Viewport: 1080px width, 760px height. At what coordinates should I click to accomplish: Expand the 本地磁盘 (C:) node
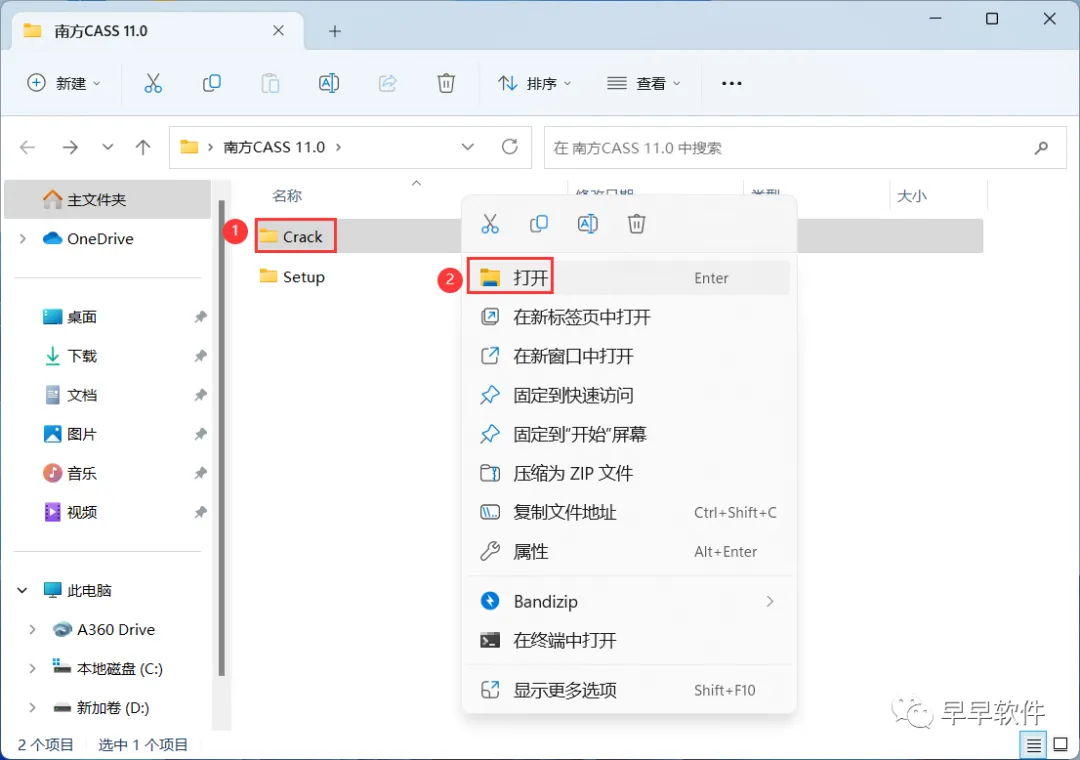[32, 668]
